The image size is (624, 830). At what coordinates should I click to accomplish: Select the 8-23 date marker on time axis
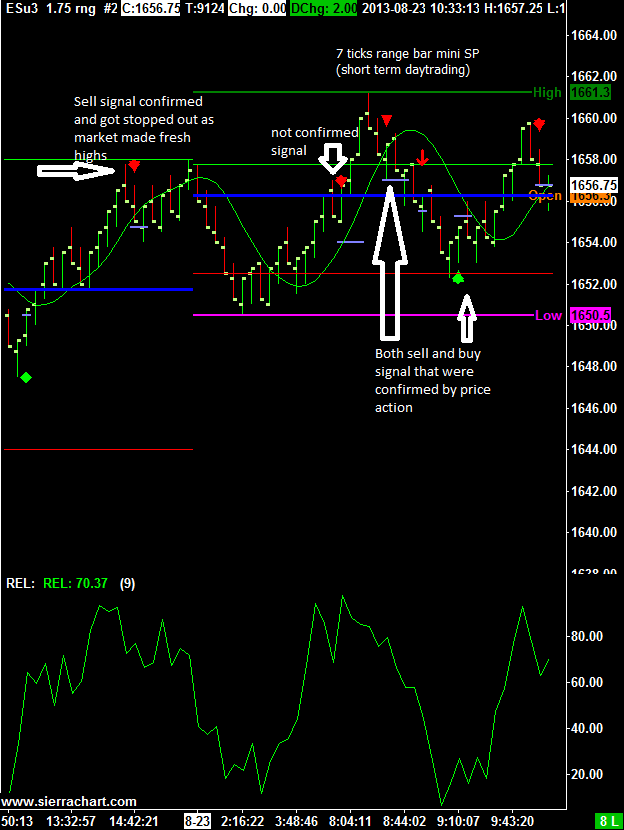point(196,821)
